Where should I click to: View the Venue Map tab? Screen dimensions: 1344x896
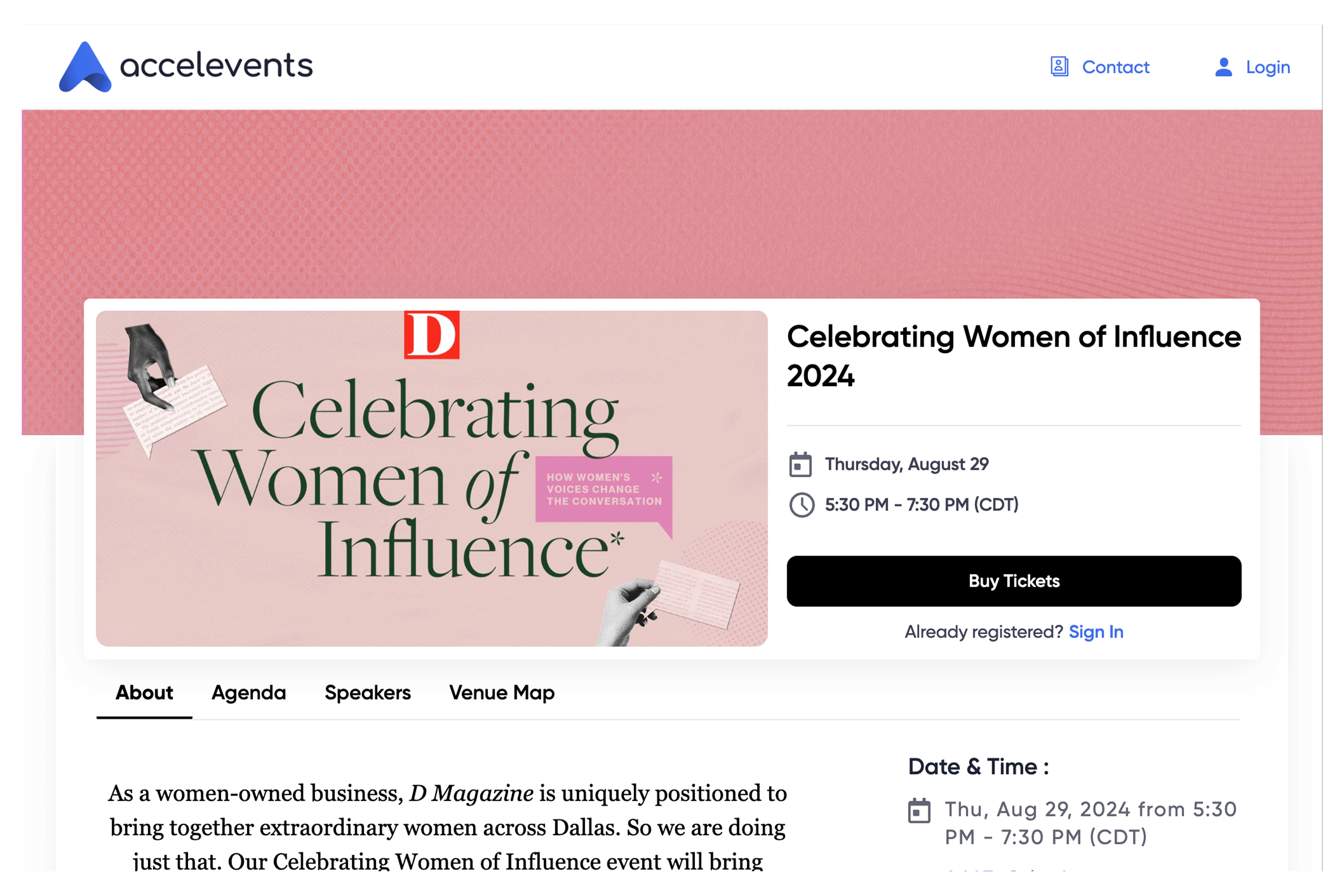[502, 693]
